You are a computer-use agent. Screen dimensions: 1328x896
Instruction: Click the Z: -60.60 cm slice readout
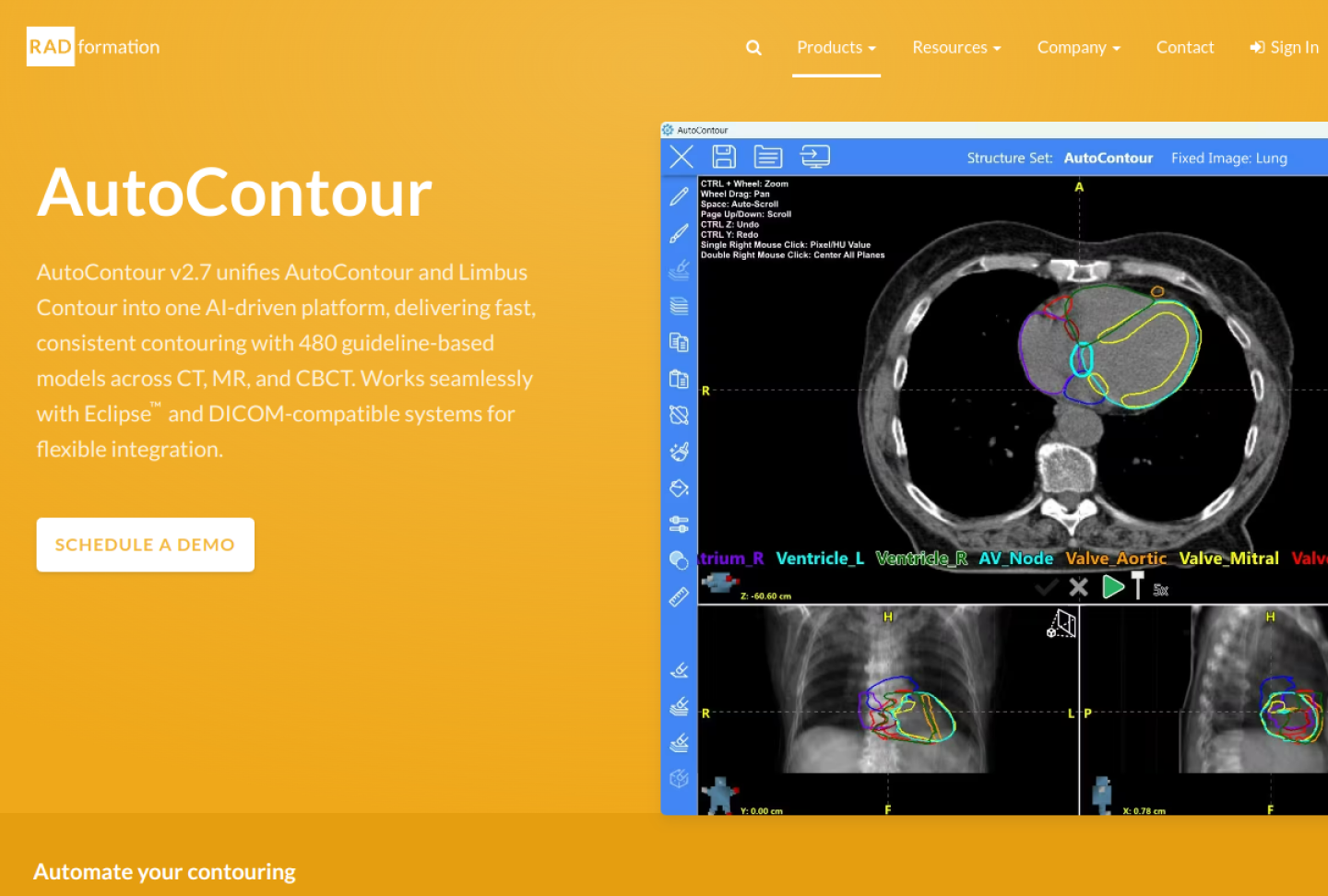[x=765, y=596]
